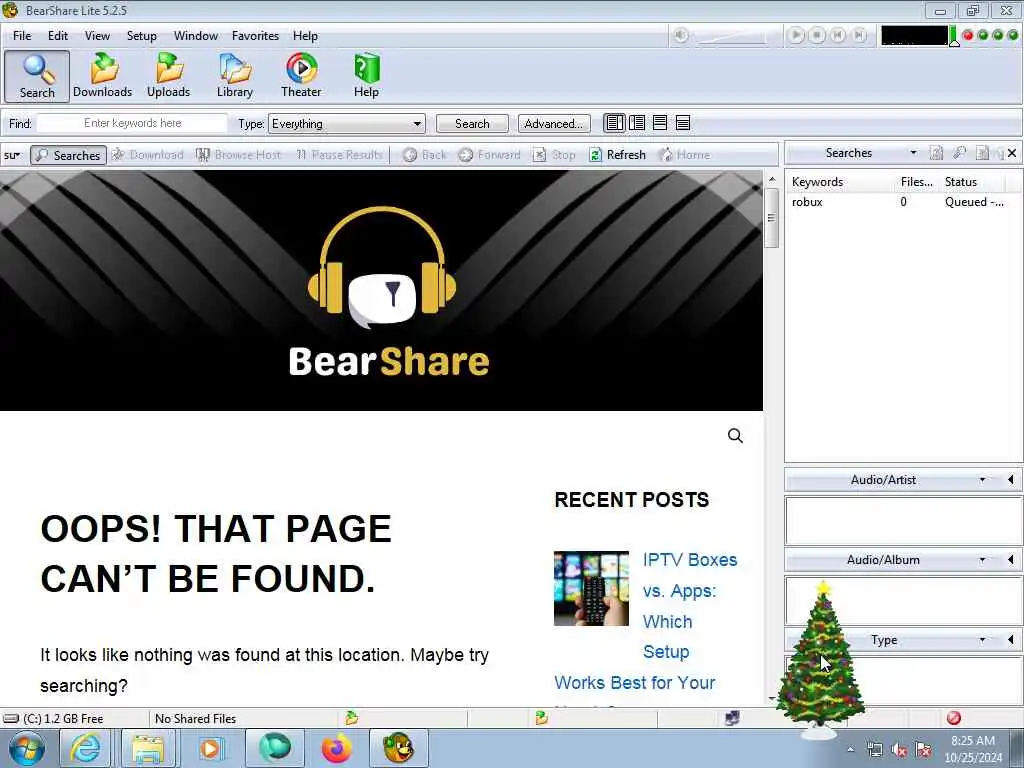Open the 'su' dropdown left of Searches

(x=12, y=155)
